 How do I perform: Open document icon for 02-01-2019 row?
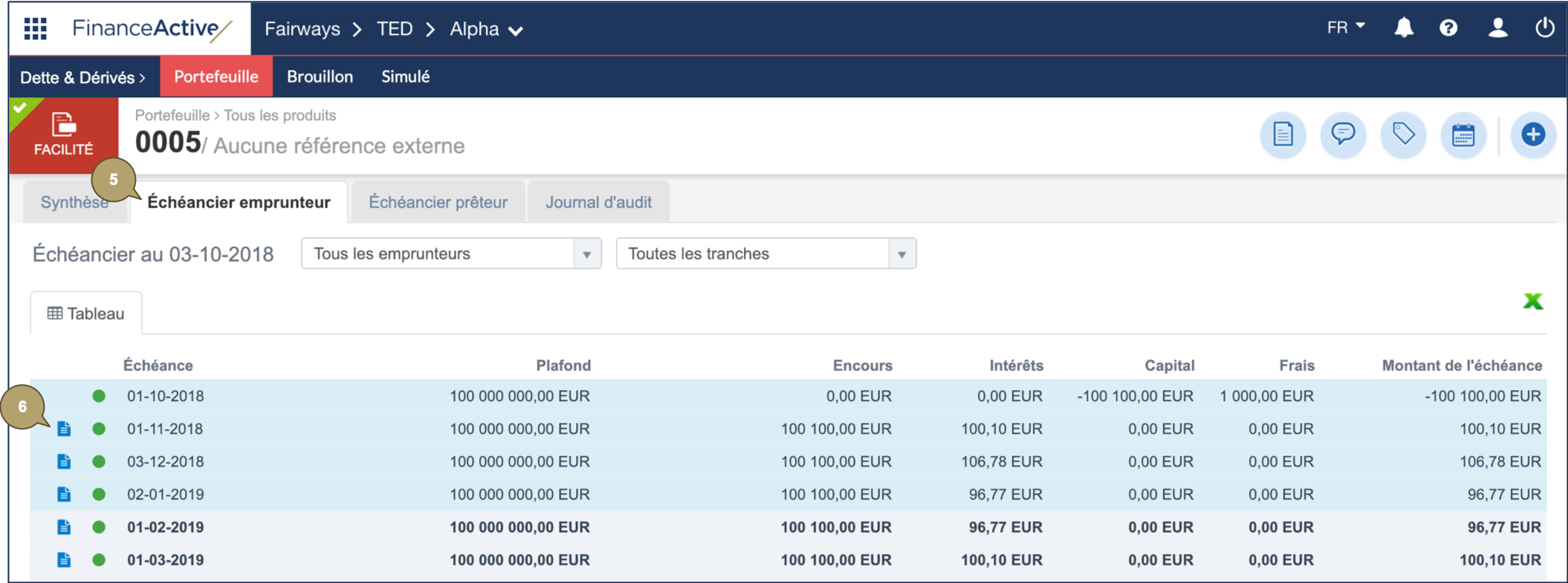tap(64, 494)
